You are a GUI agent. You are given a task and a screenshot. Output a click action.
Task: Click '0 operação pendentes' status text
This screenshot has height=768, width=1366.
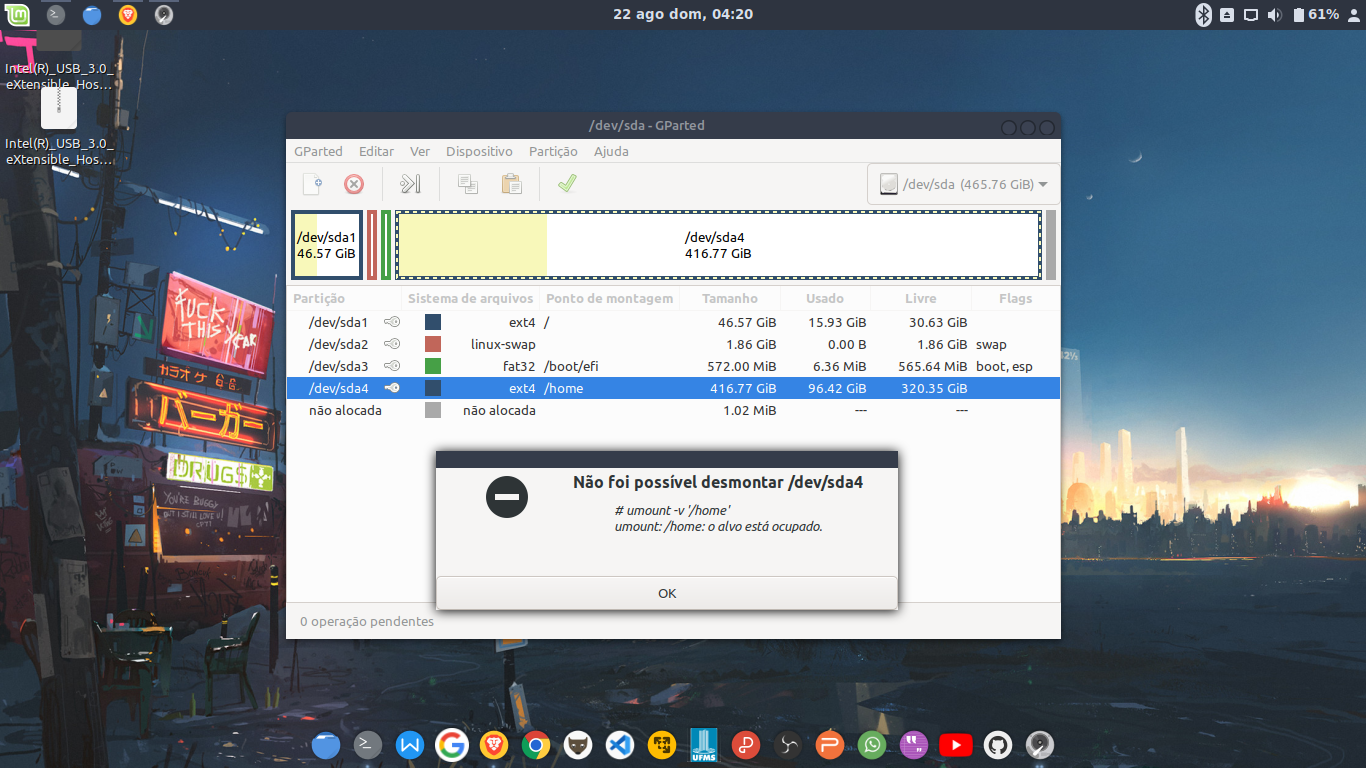367,621
